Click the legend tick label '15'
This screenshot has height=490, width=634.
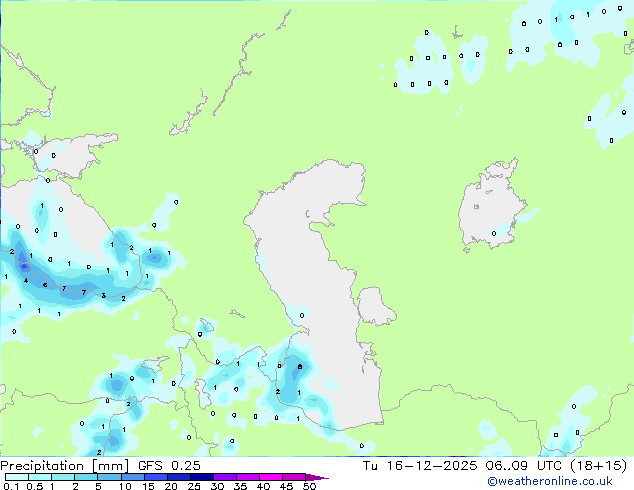pyautogui.click(x=148, y=486)
